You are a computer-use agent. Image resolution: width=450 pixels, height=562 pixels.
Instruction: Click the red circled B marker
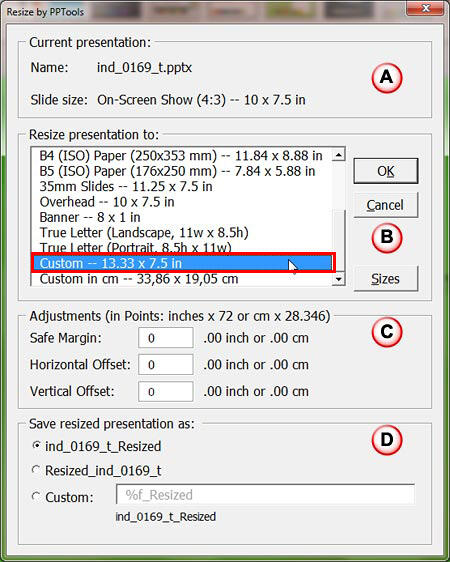[387, 237]
